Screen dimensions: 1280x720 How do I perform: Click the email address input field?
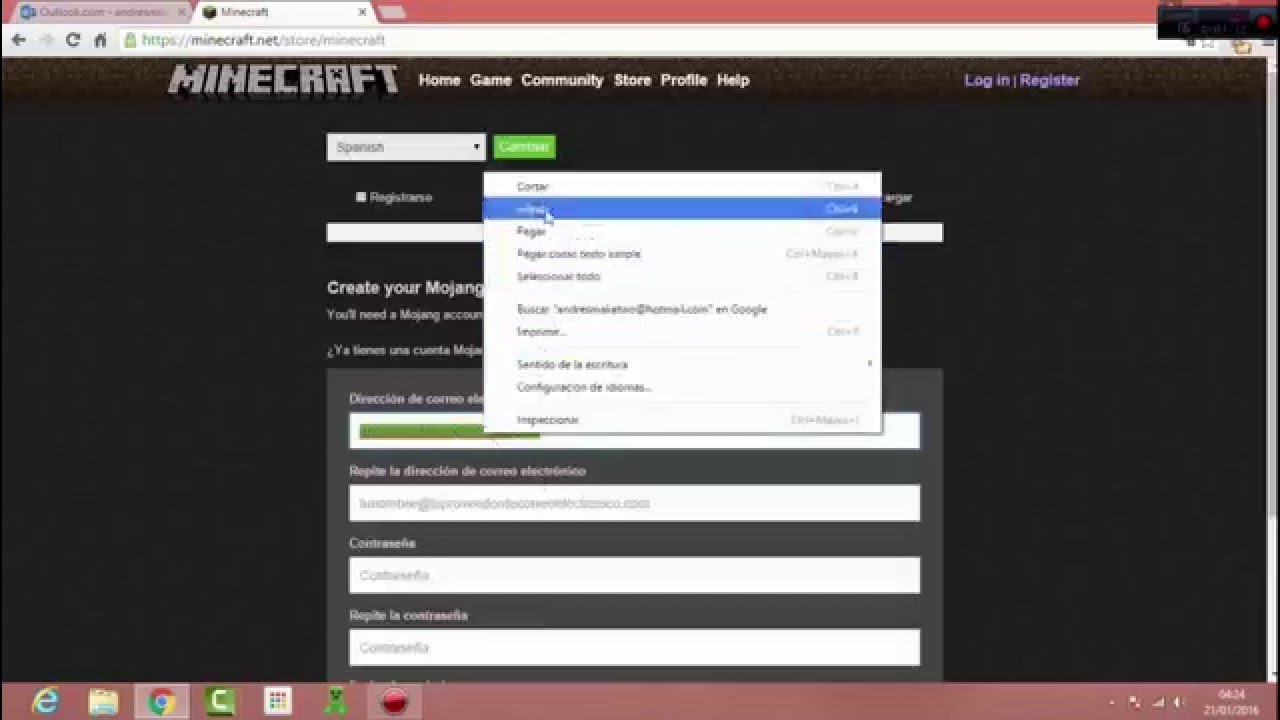(634, 431)
